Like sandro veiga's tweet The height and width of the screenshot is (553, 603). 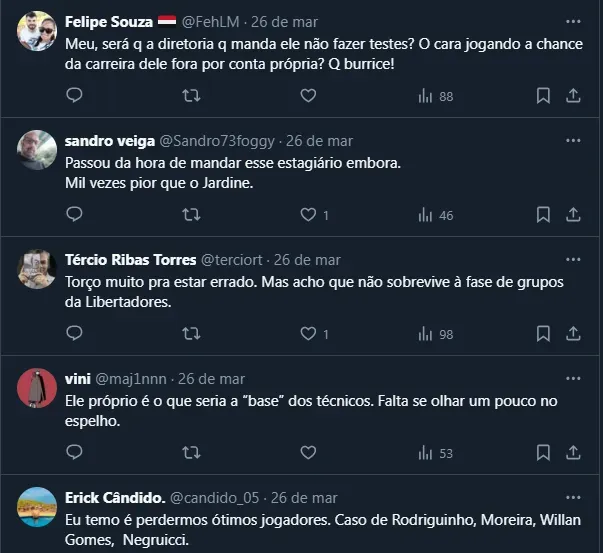point(308,215)
